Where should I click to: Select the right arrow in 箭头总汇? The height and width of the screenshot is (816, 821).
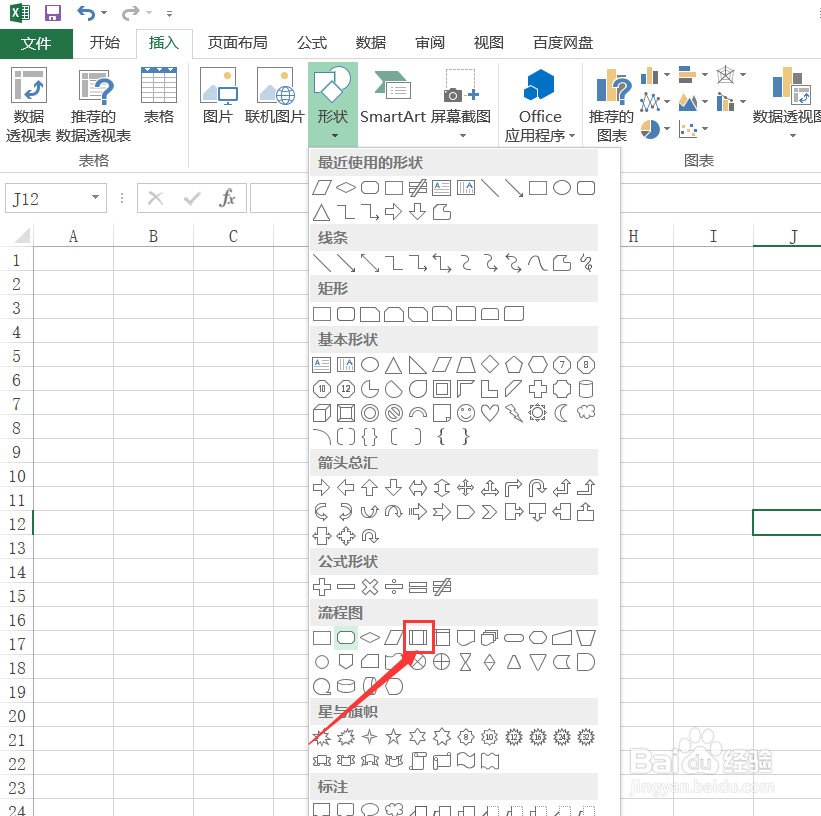(x=321, y=488)
